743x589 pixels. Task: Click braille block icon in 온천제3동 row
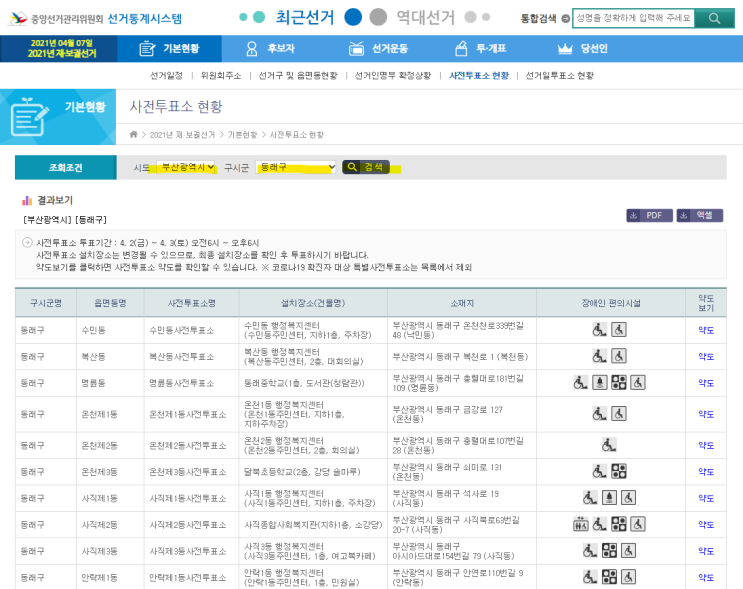click(x=619, y=471)
